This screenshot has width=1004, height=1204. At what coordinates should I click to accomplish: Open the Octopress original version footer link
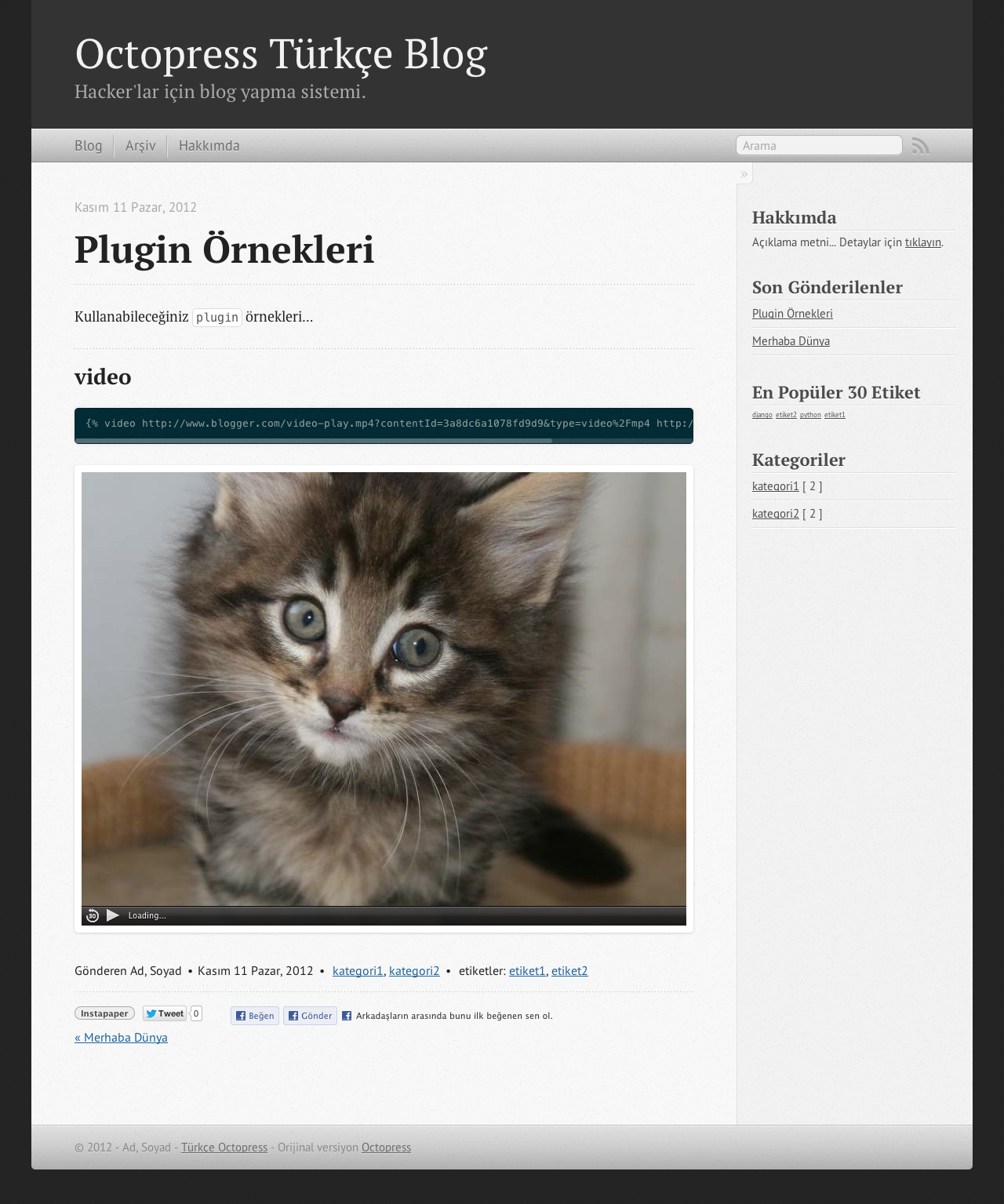pyautogui.click(x=386, y=1148)
